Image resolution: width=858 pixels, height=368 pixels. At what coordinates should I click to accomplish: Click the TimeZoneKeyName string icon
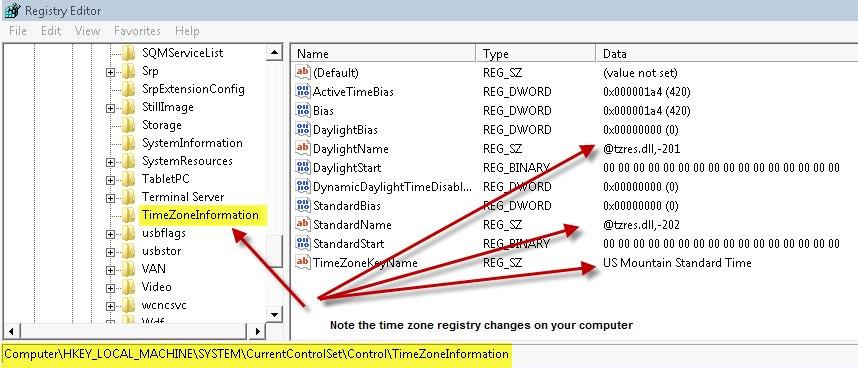click(303, 262)
